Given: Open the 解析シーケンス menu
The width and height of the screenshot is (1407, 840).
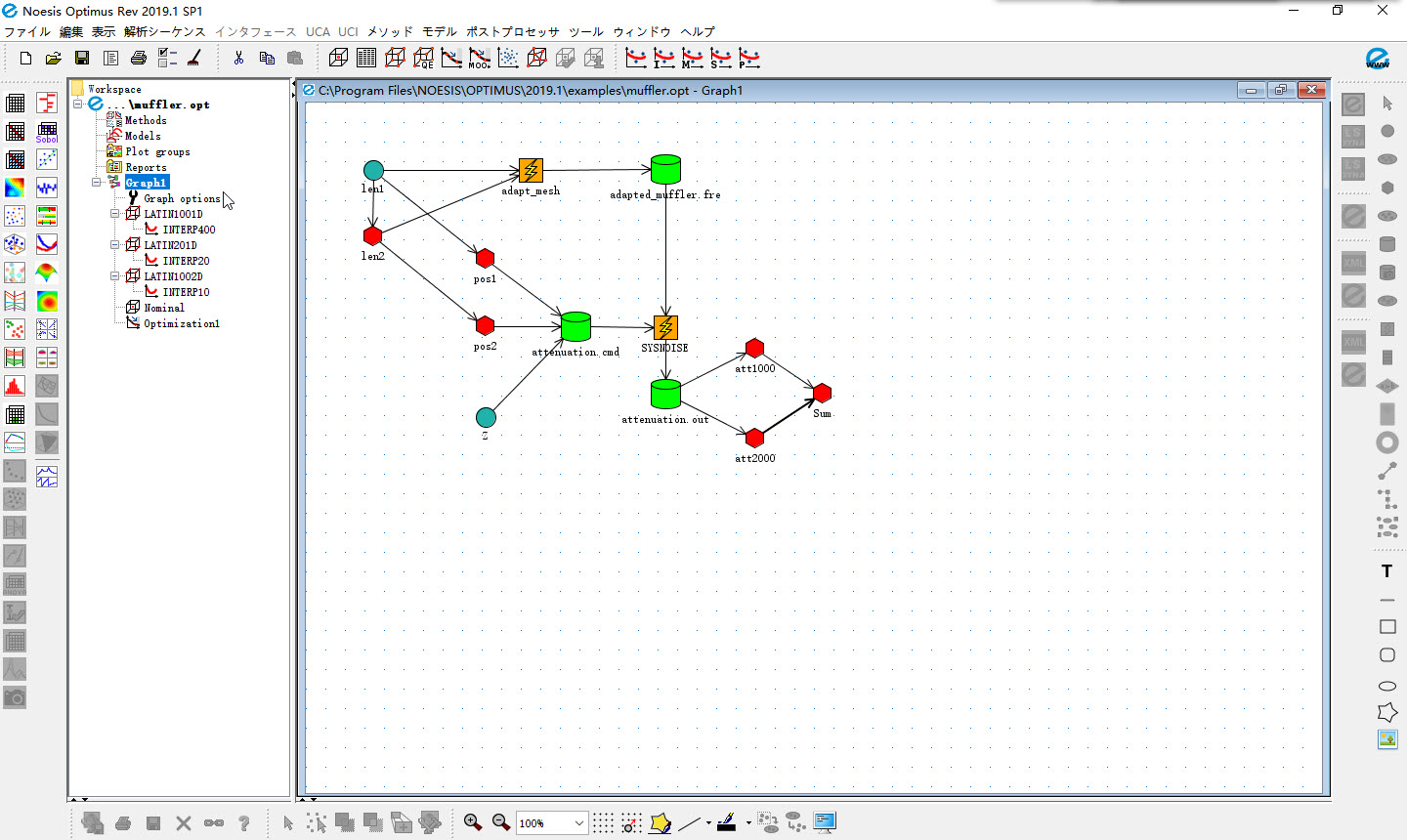Looking at the screenshot, I should click(x=165, y=31).
